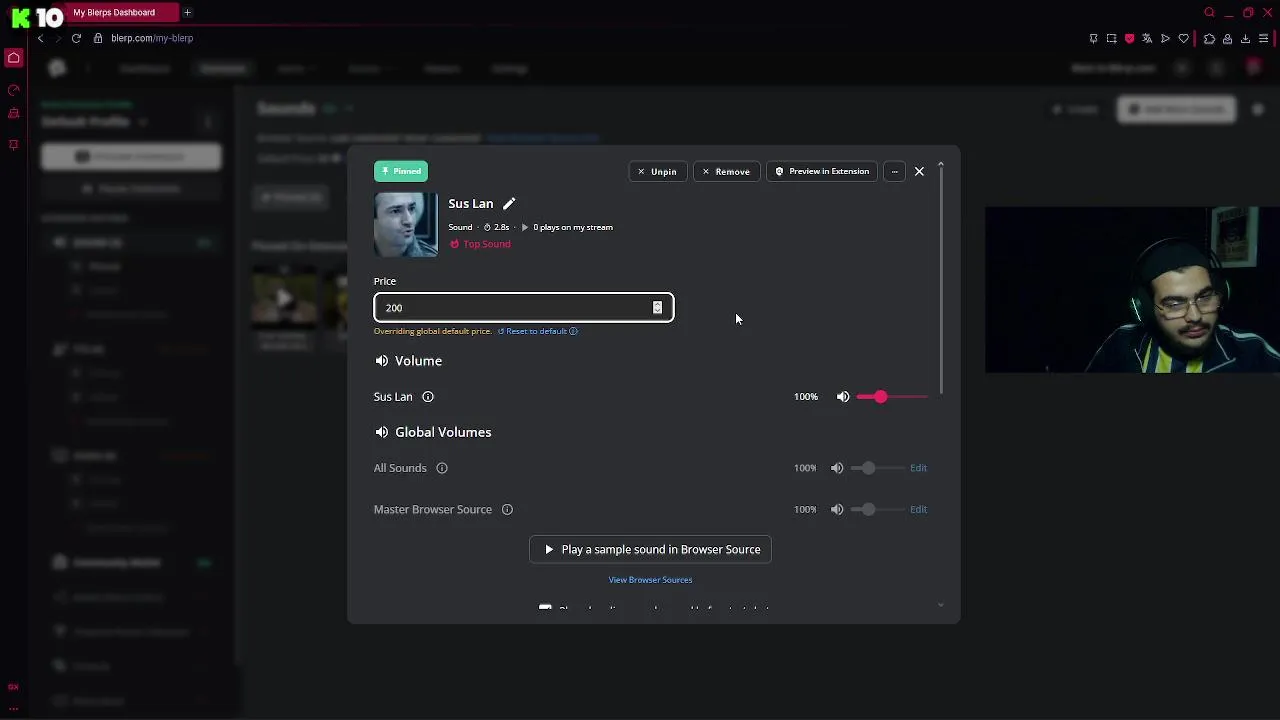
Task: Play a sample sound in Browser Source
Action: point(650,550)
